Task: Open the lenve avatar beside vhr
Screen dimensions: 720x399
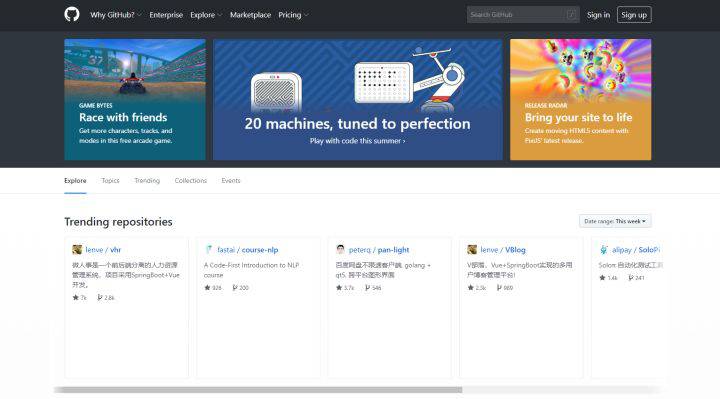Action: [x=77, y=249]
